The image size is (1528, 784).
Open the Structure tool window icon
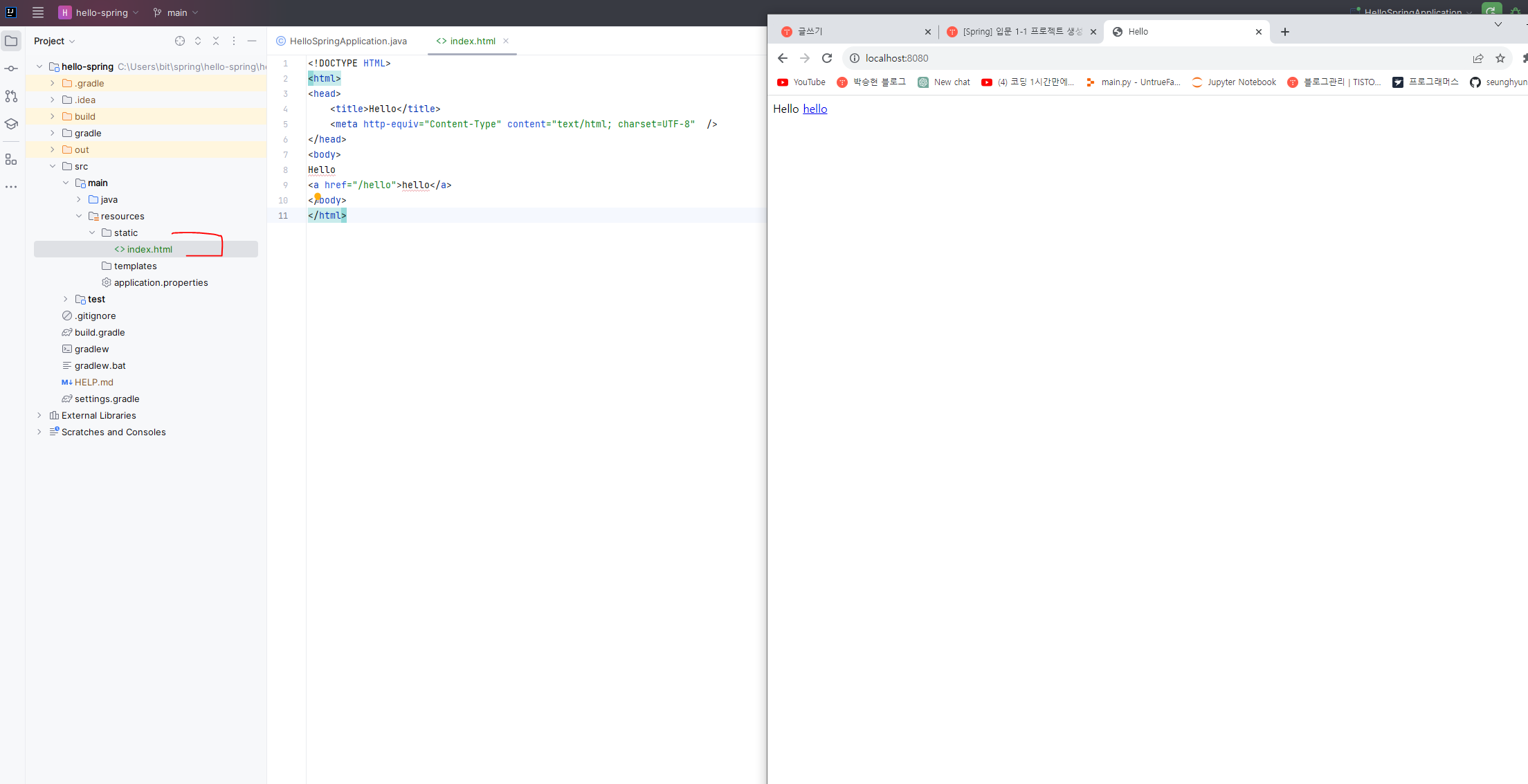(x=11, y=160)
